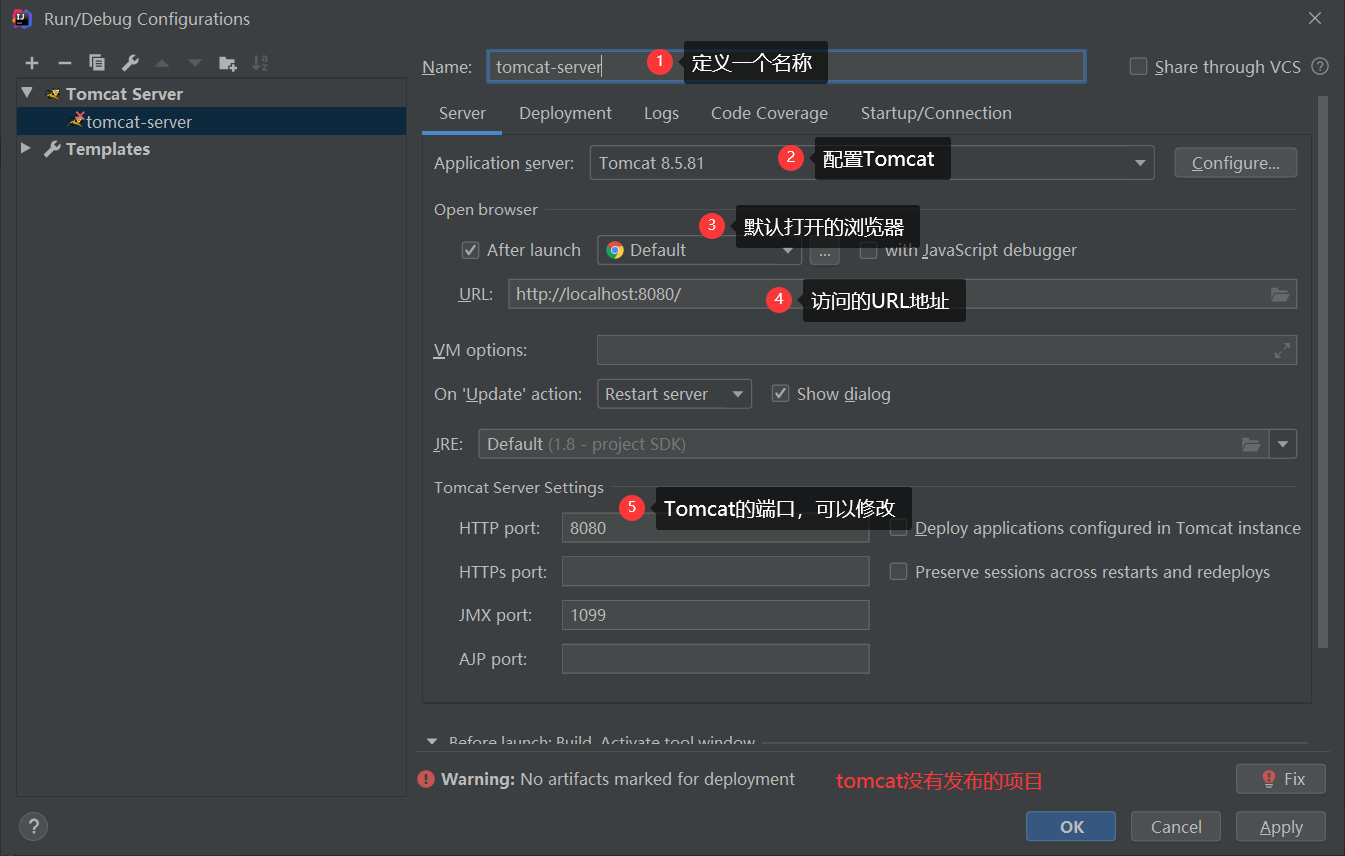Close the Run/Debug Configurations dialog
The image size is (1345, 856).
(x=1315, y=18)
